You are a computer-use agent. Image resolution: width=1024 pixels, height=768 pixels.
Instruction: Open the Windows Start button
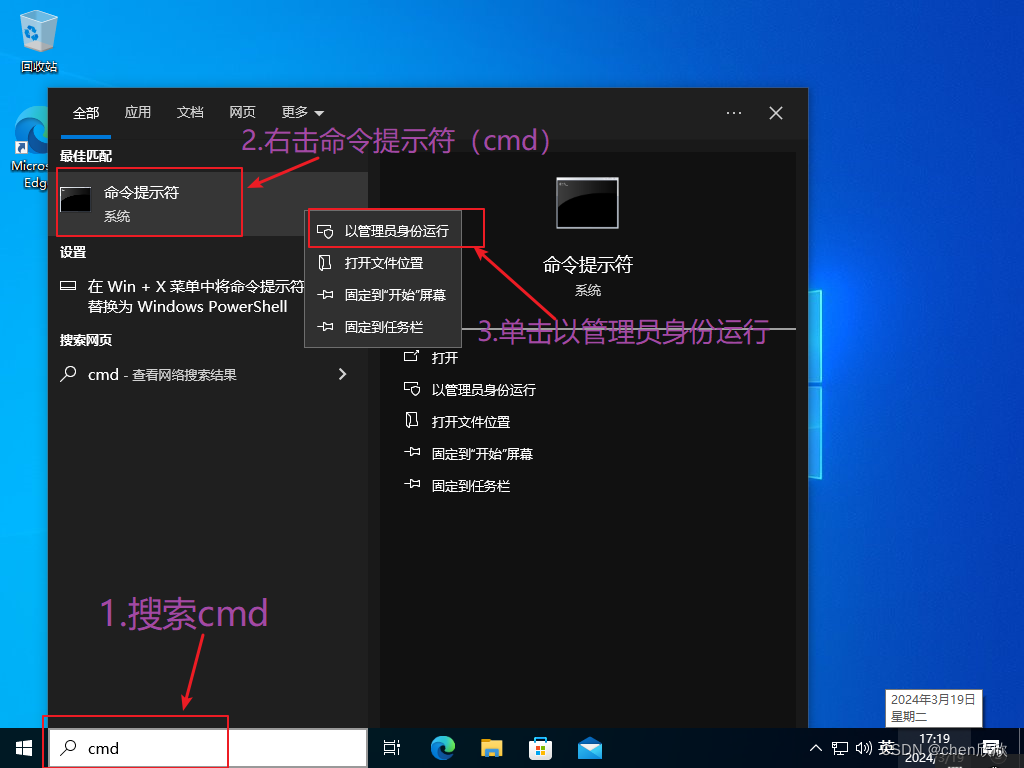pyautogui.click(x=24, y=748)
